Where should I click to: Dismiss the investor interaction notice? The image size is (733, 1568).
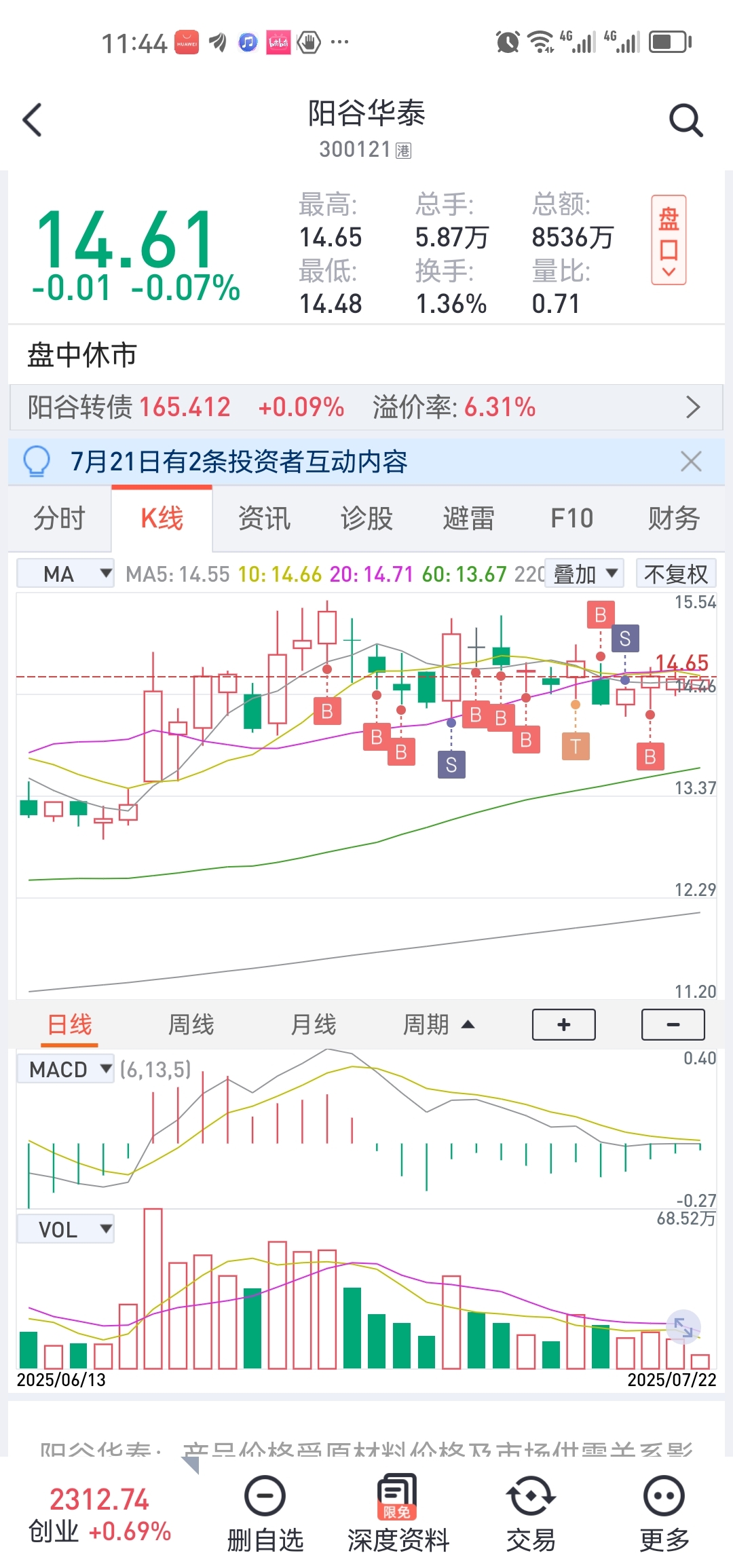click(x=691, y=462)
